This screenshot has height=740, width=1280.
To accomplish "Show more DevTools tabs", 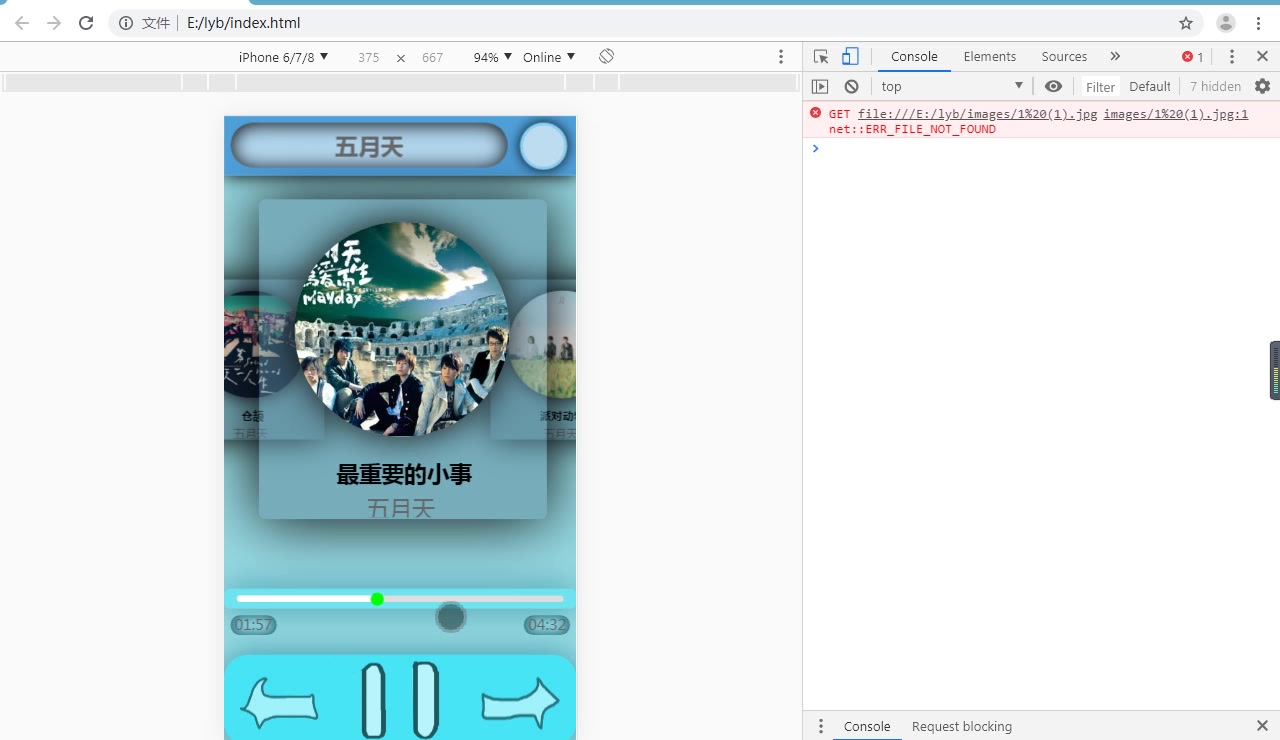I will coord(1115,57).
